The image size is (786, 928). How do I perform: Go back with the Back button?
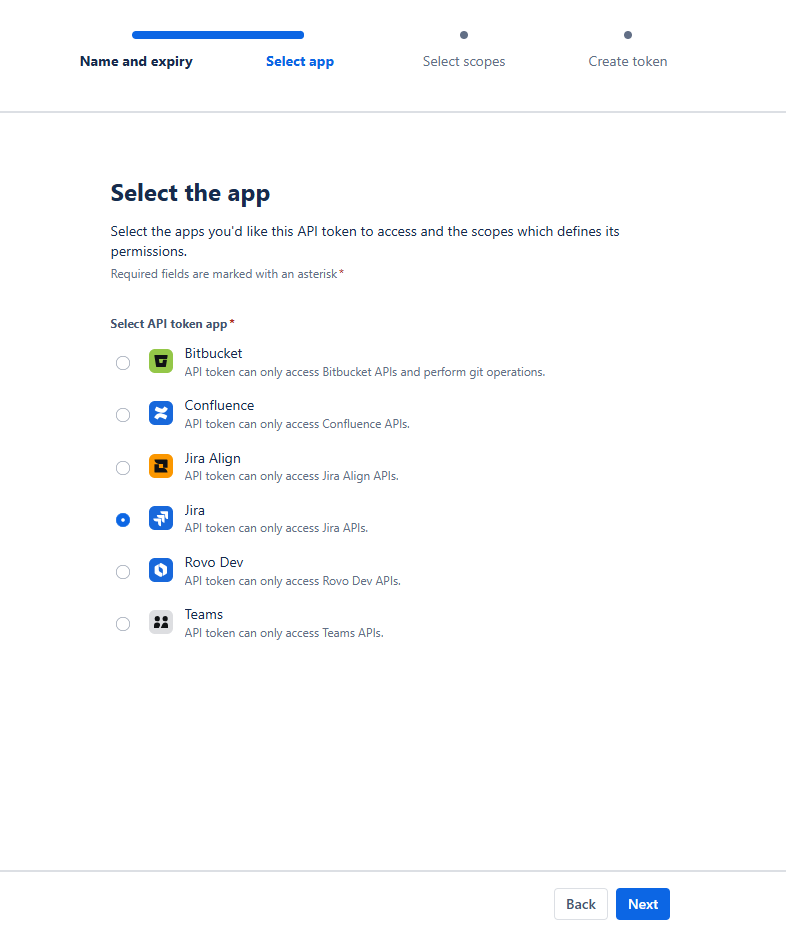click(x=581, y=904)
